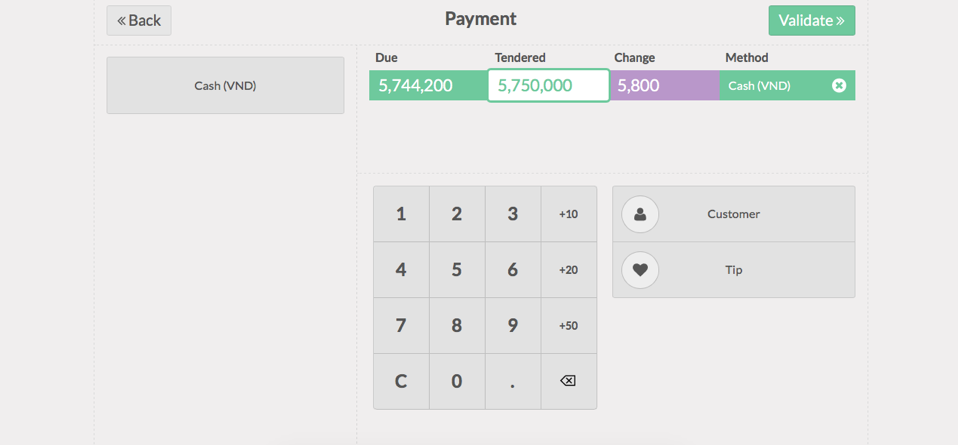Viewport: 958px width, 445px height.
Task: Go back using the Back button
Action: tap(139, 20)
